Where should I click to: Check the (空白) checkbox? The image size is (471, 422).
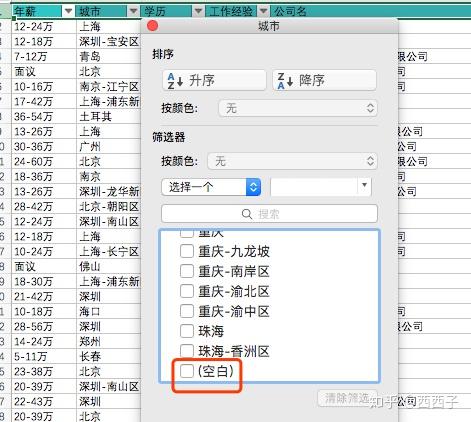click(x=187, y=371)
